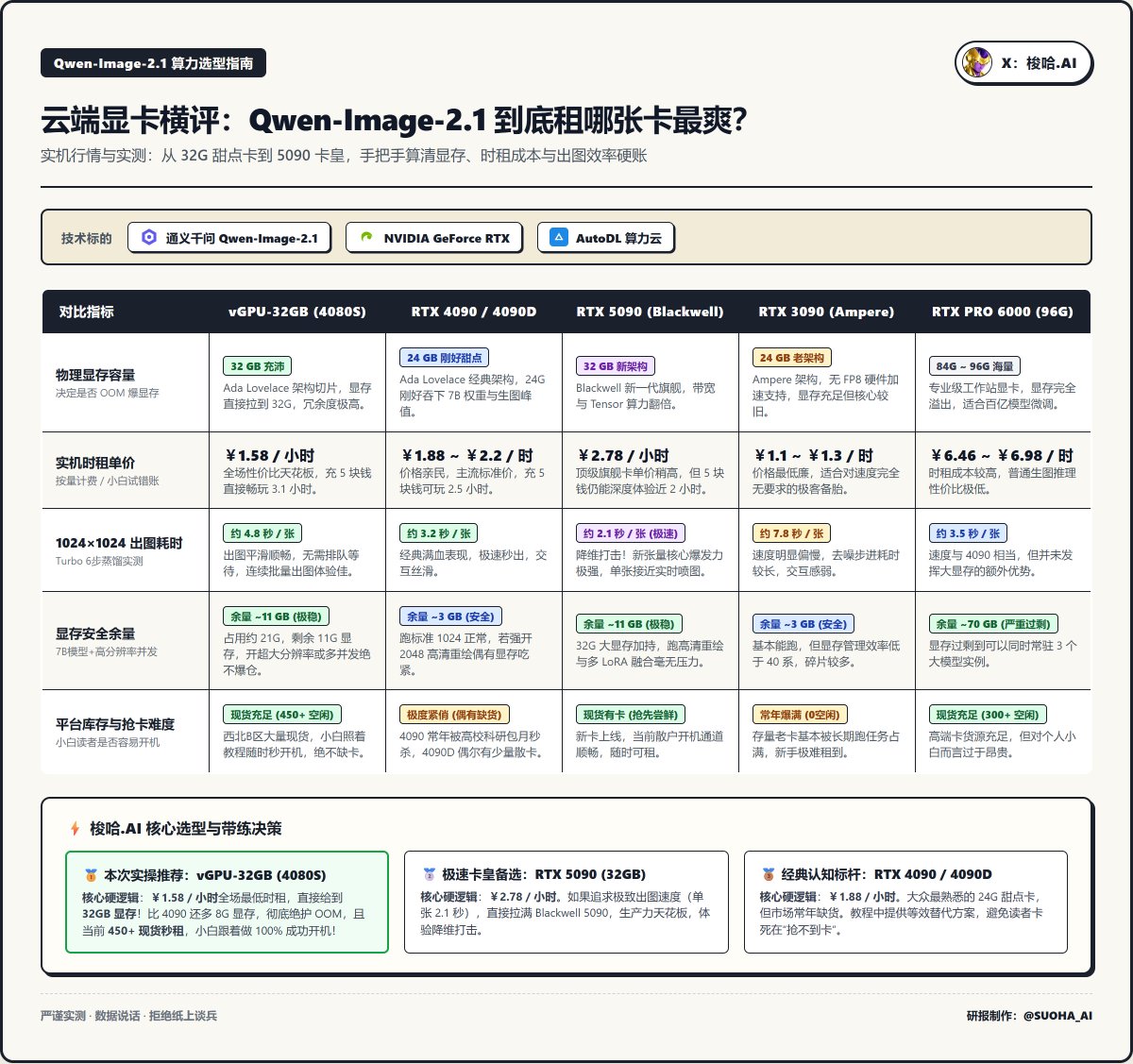Screen dimensions: 1133x1064
Task: Click the 约 3.5 秒 / 张 badge
Action: [969, 533]
